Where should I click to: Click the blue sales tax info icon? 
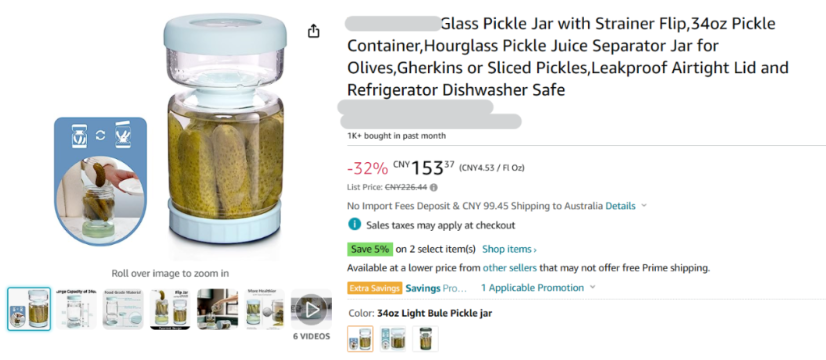(355, 225)
